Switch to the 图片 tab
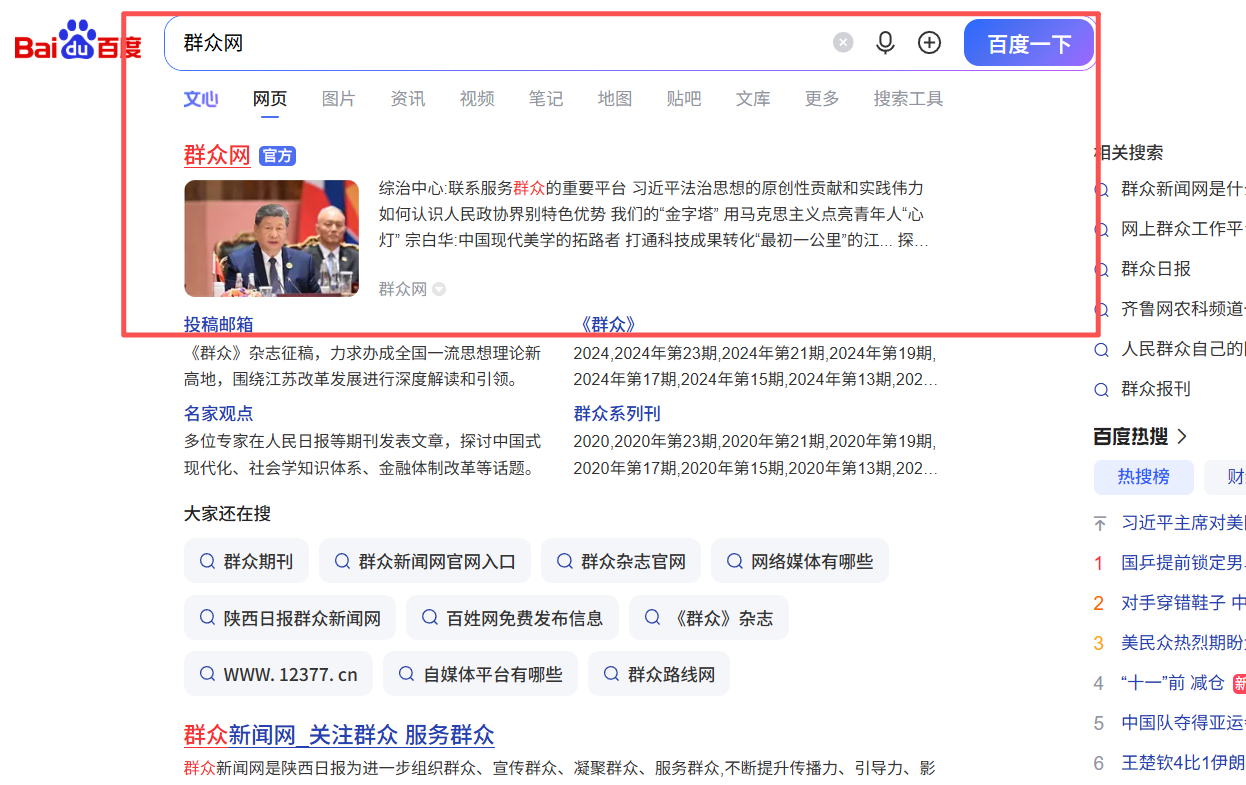The height and width of the screenshot is (785, 1246). click(339, 99)
